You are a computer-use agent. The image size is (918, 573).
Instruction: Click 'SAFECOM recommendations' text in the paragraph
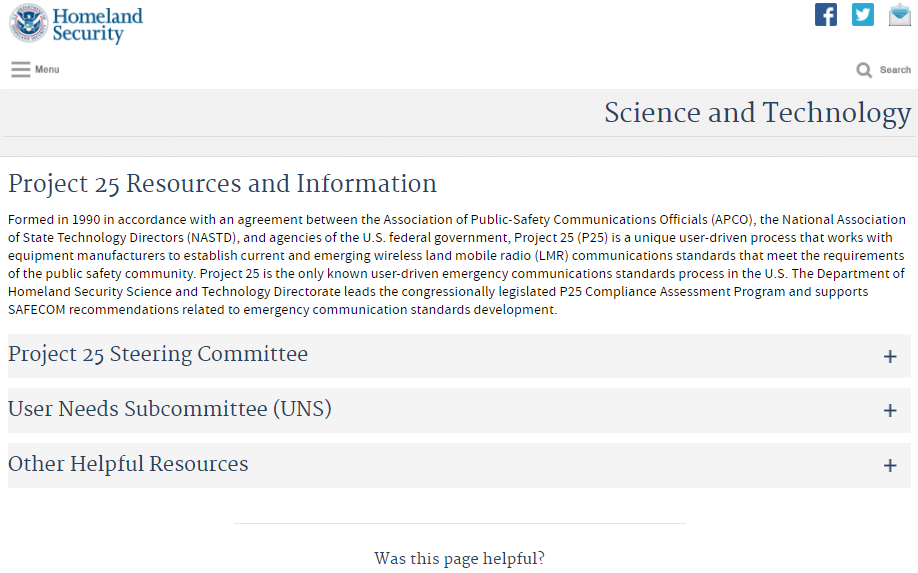[x=93, y=310]
